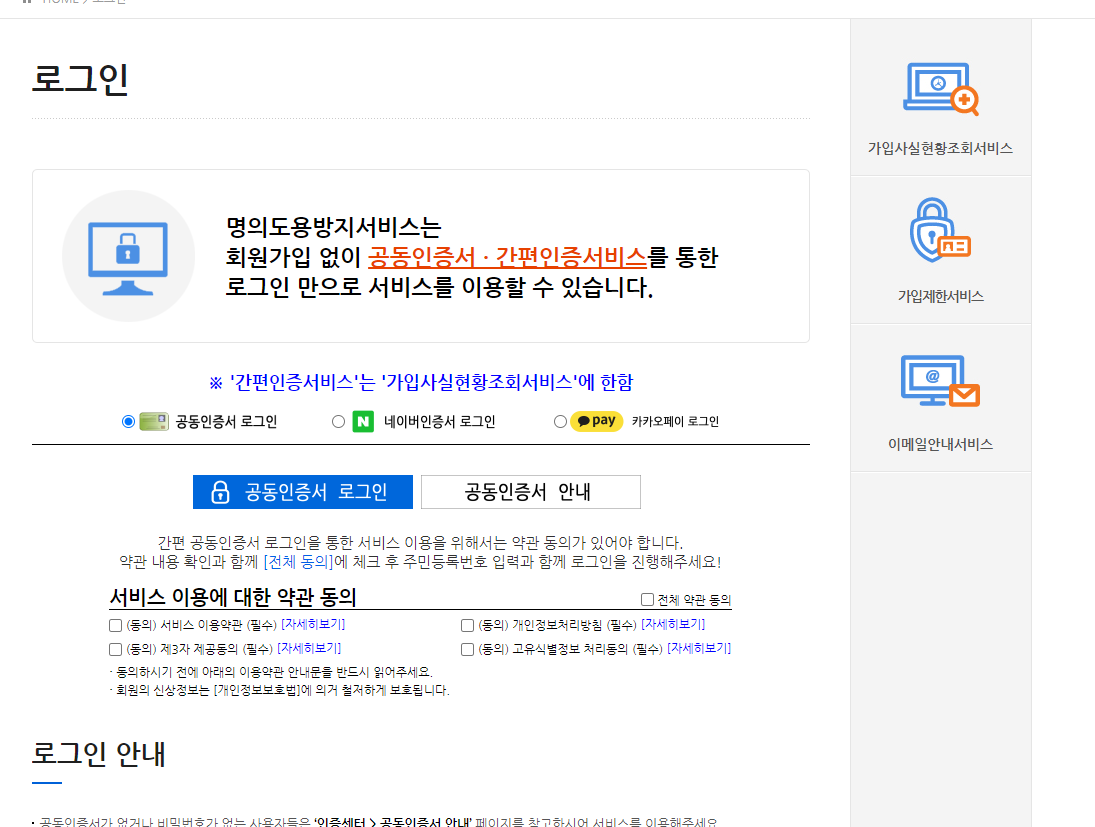Click the blue 공동인증서 로그인 button
This screenshot has height=827, width=1095.
point(302,492)
